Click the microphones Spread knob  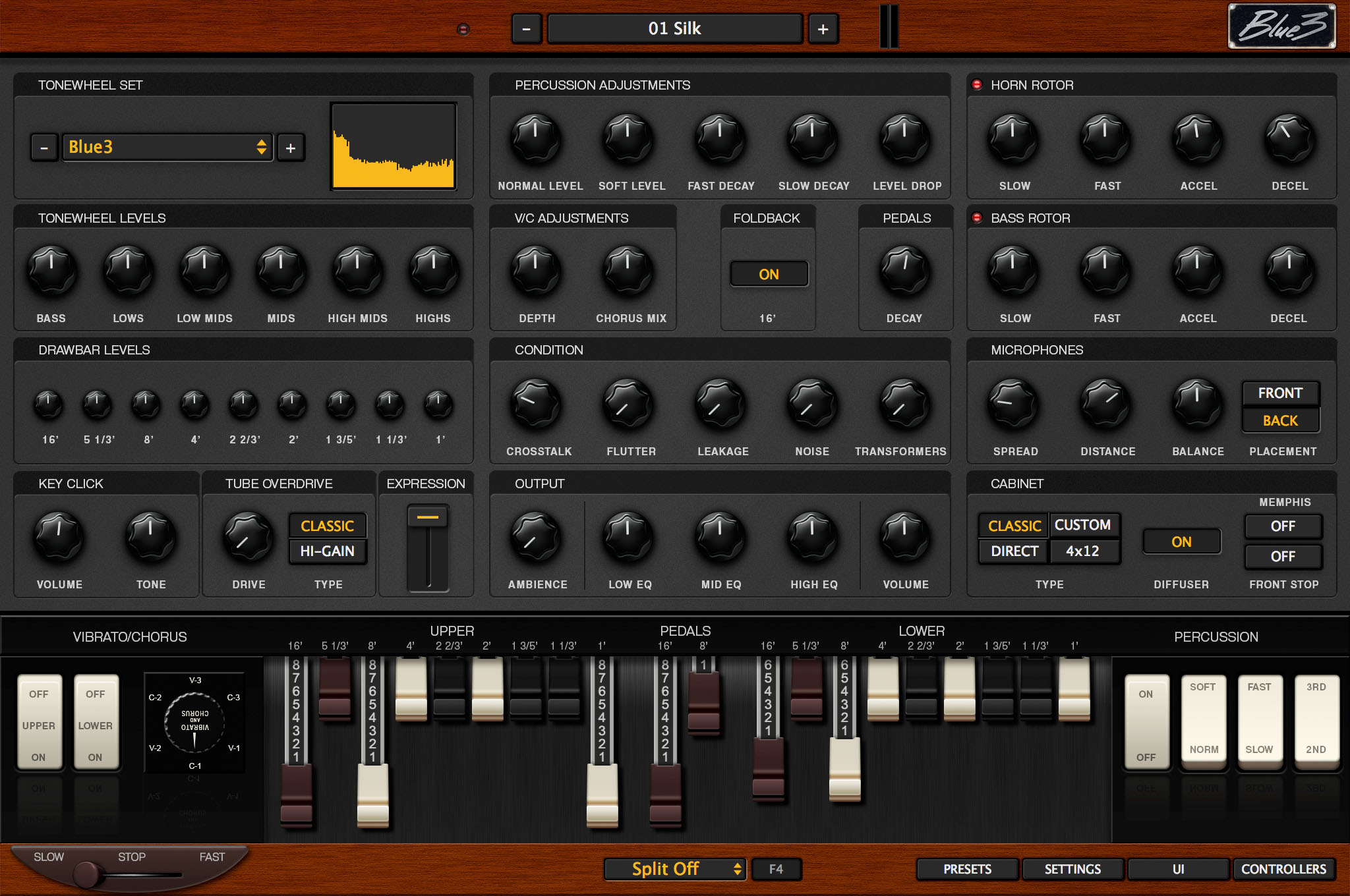[x=1013, y=404]
